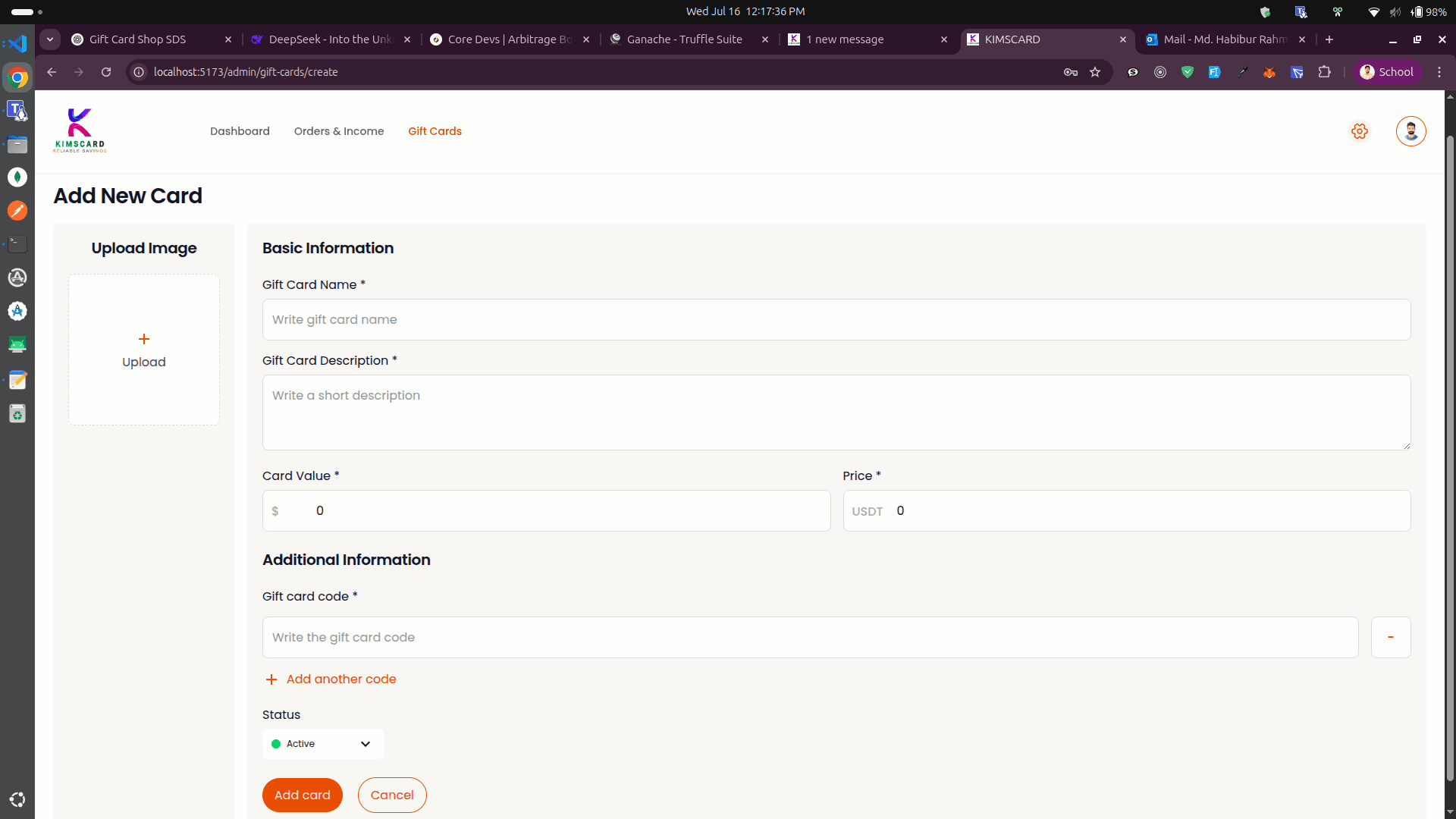Screen dimensions: 1456x819
Task: Bookmark this page with star icon
Action: pyautogui.click(x=1095, y=72)
